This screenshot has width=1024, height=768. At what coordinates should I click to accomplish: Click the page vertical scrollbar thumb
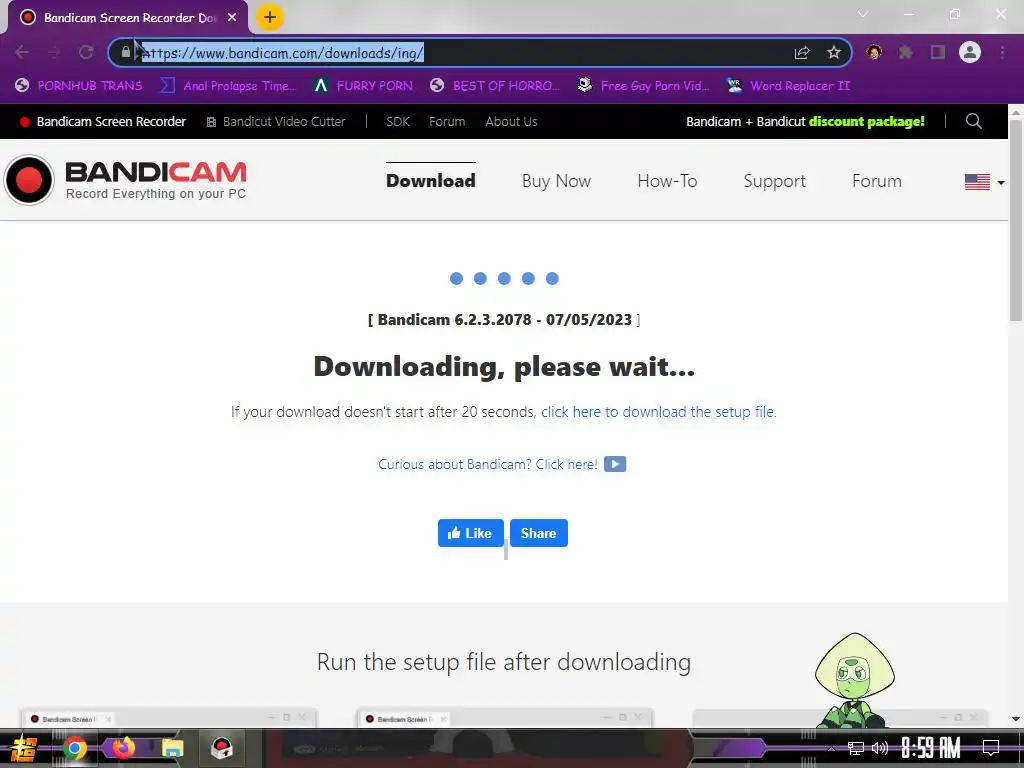point(1016,220)
